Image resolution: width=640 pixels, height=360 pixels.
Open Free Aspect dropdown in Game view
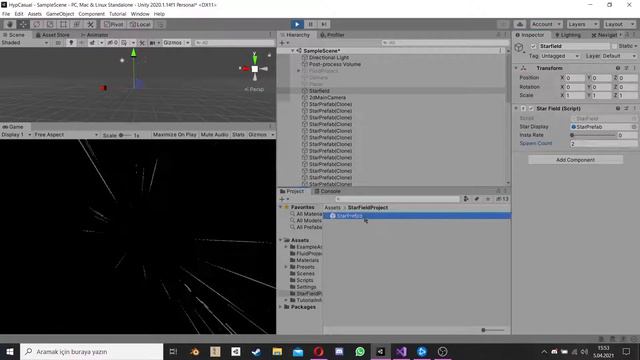click(66, 135)
